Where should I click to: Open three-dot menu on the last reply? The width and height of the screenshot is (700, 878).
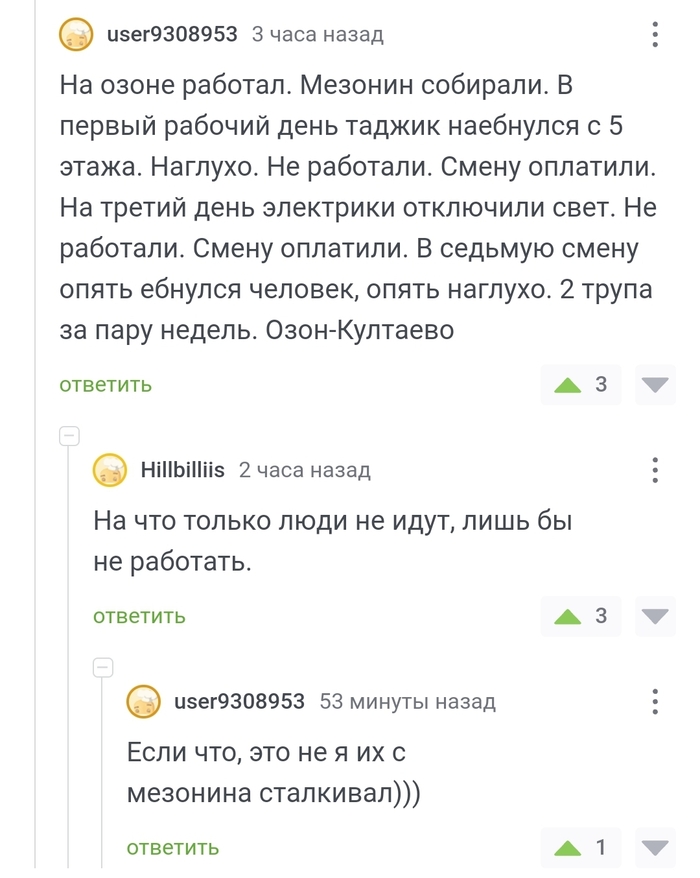click(x=655, y=701)
